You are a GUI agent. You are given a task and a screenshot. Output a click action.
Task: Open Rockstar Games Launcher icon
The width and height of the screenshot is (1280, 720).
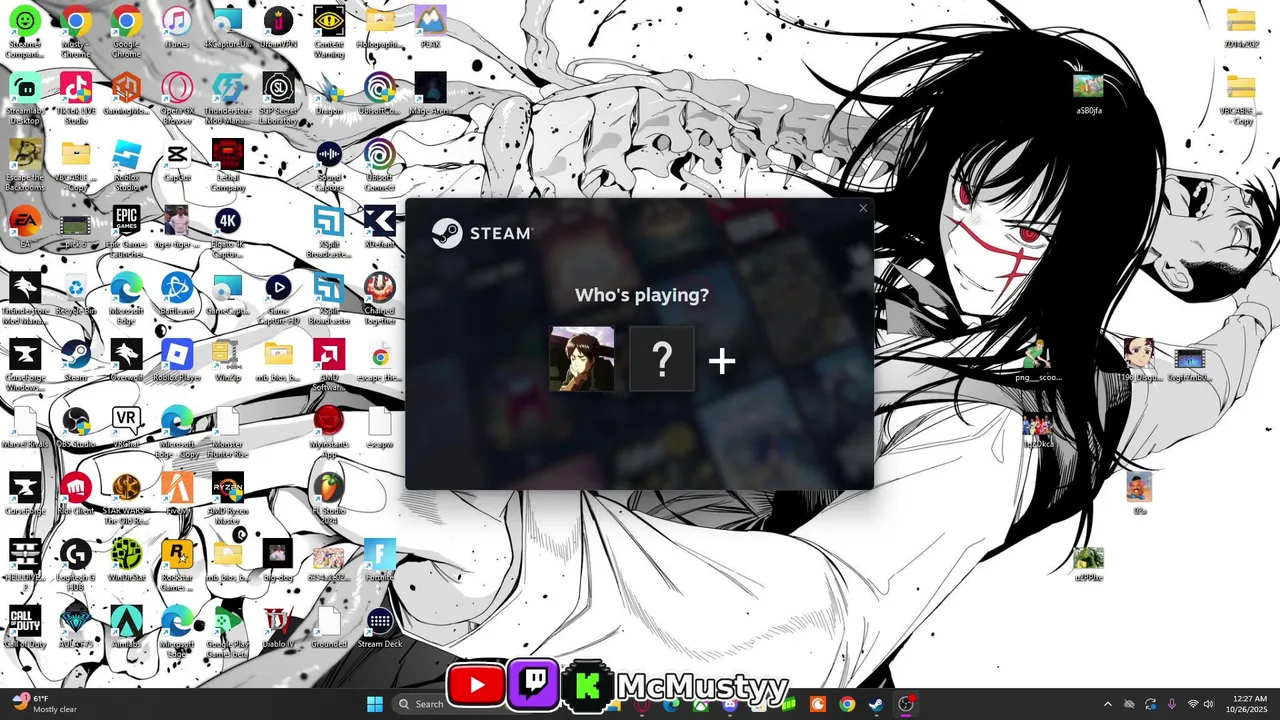click(x=177, y=566)
